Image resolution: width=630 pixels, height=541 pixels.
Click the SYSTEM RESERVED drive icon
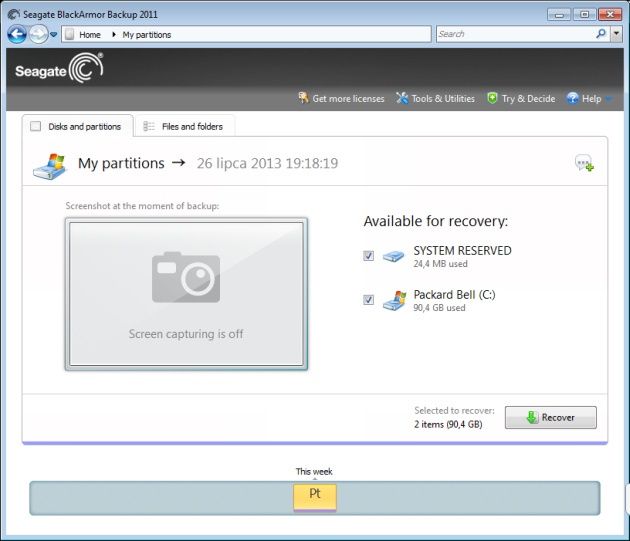pos(393,256)
